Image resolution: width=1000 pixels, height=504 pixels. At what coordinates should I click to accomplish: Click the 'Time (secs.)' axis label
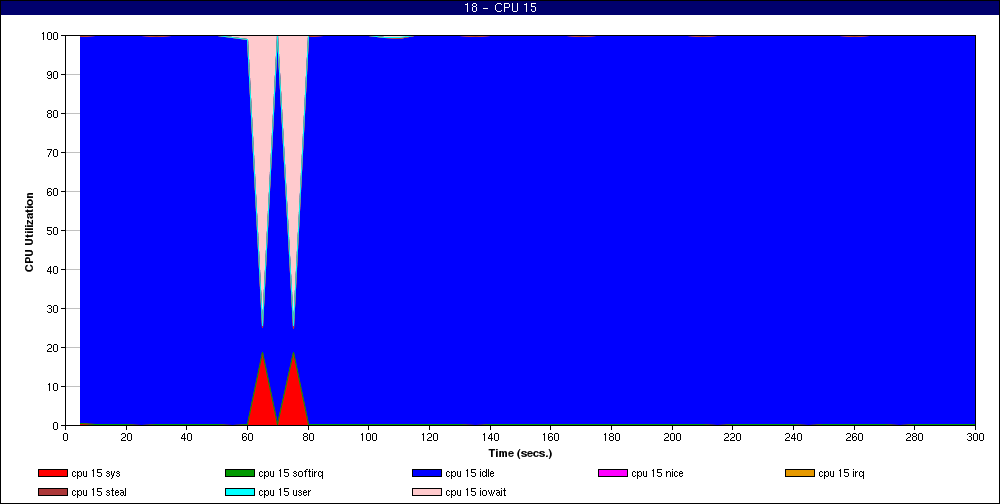tap(520, 454)
